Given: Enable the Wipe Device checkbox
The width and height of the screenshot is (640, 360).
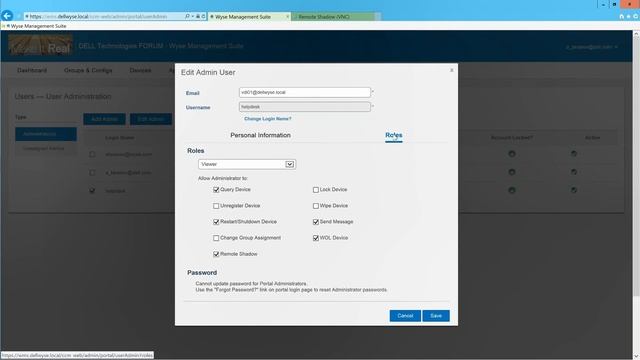Looking at the screenshot, I should [x=316, y=206].
